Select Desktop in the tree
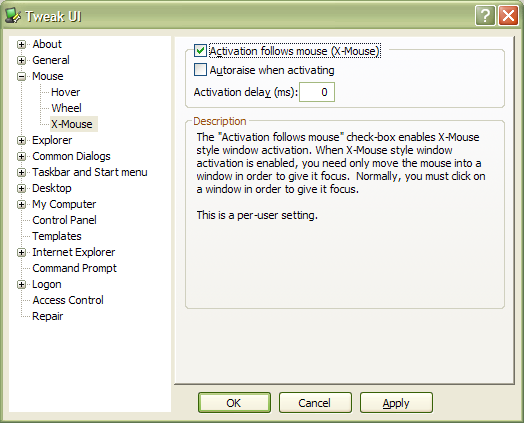Viewport: 524px width, 423px height. coord(51,188)
